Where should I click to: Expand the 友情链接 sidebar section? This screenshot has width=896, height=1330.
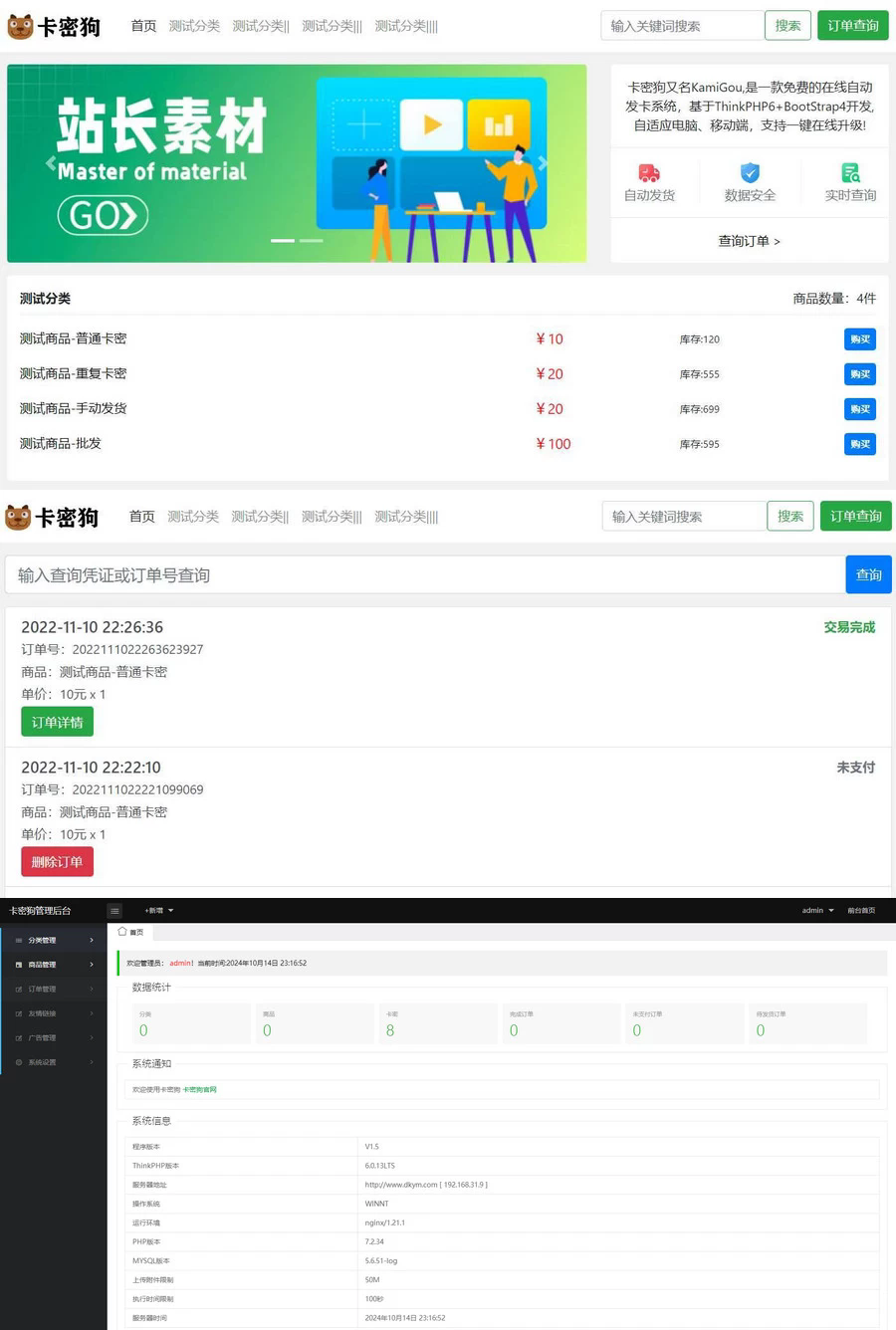pos(45,1012)
